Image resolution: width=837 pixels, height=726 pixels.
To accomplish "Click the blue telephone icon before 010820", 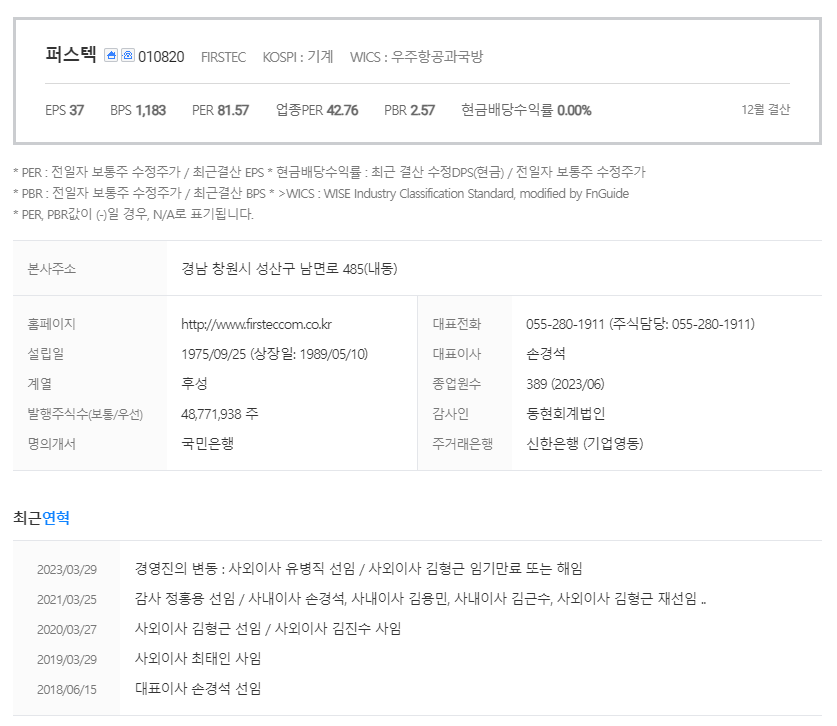I will click(128, 55).
